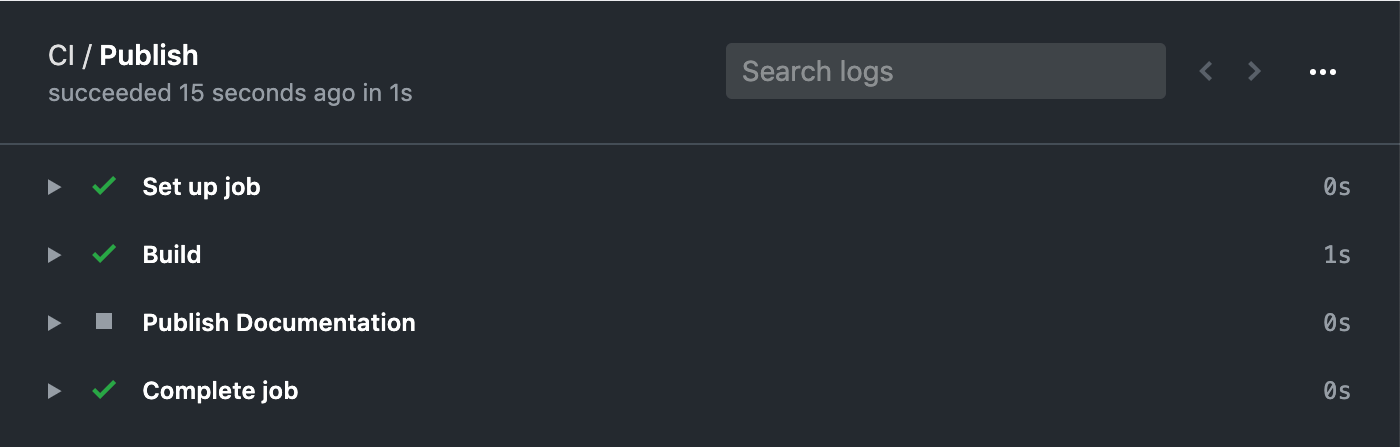Open the three-dot options menu
Viewport: 1400px width, 447px height.
point(1322,72)
